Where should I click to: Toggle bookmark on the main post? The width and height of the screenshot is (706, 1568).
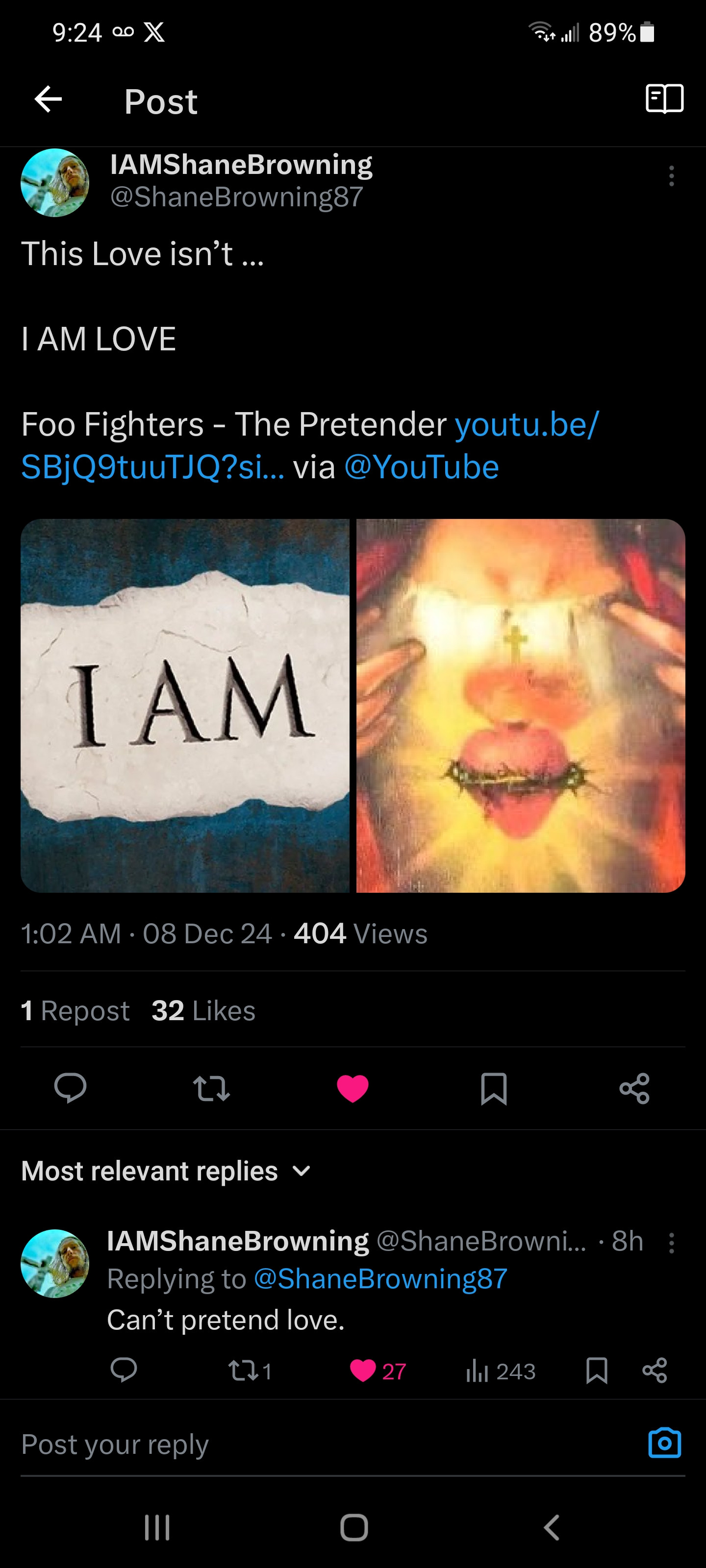point(493,1088)
